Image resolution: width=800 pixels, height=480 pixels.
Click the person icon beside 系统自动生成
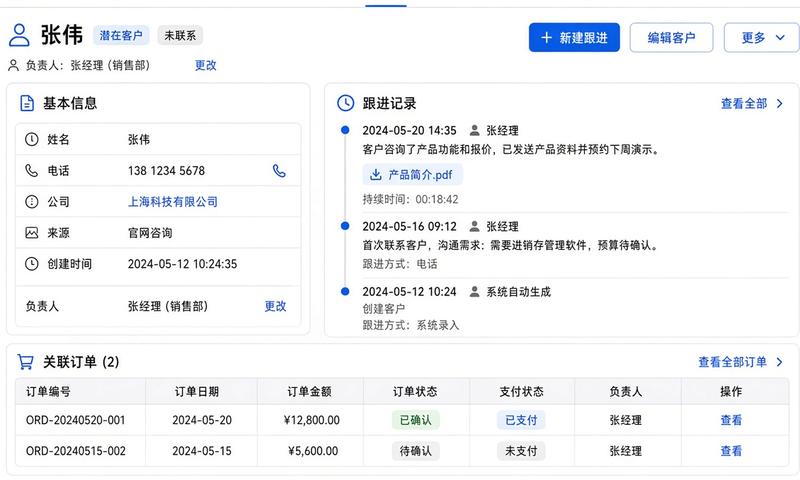(474, 292)
